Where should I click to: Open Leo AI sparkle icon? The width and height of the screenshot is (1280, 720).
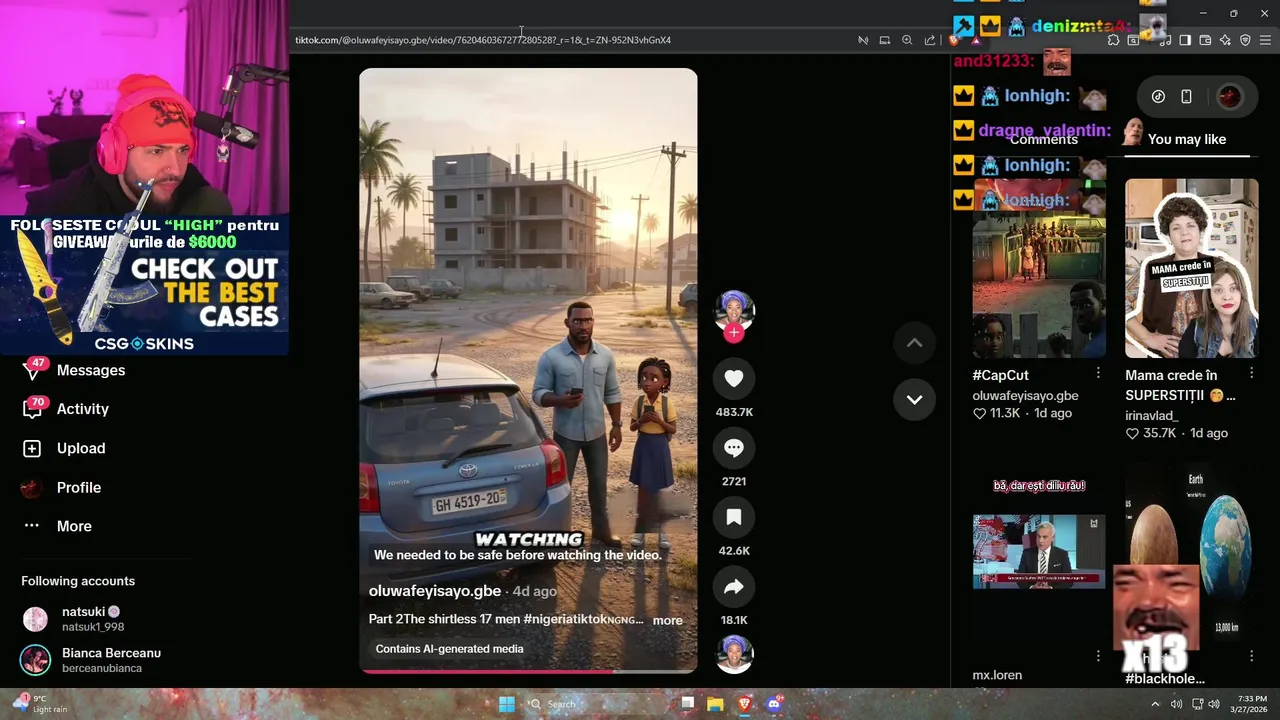1225,40
